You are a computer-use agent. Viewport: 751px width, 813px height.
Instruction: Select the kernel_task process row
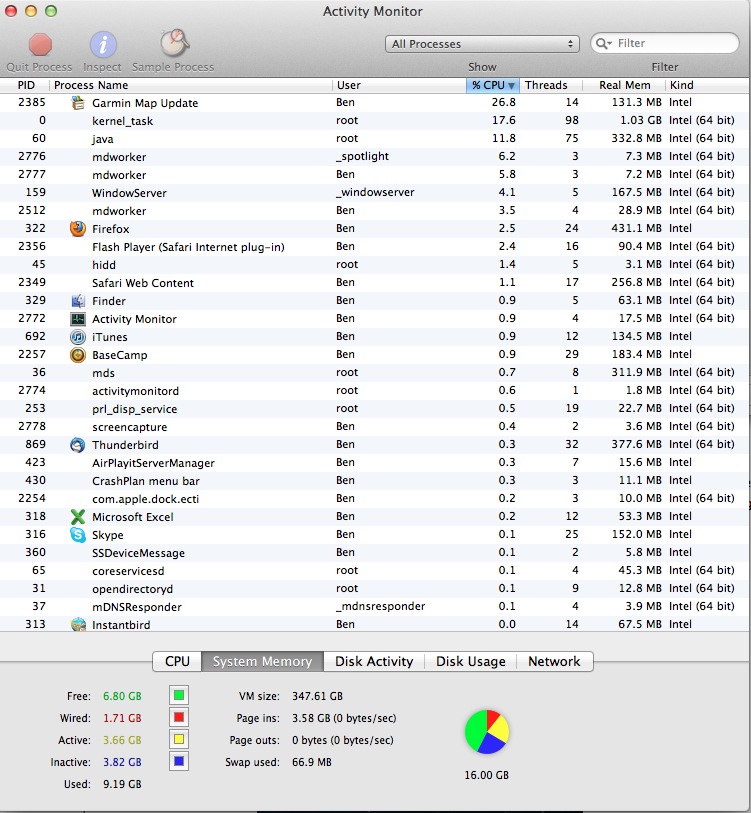tap(375, 120)
